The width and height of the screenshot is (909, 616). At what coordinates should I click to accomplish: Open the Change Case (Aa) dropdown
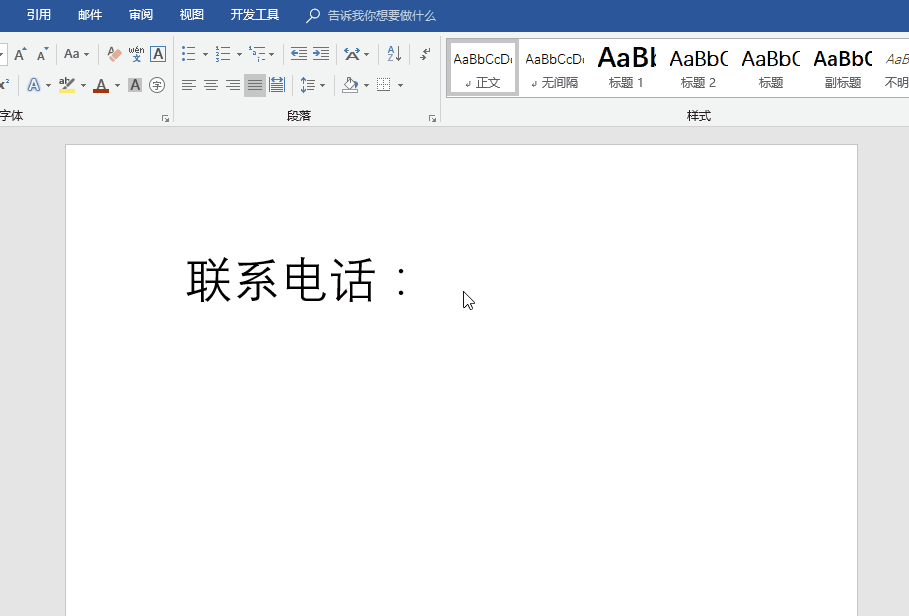[77, 54]
